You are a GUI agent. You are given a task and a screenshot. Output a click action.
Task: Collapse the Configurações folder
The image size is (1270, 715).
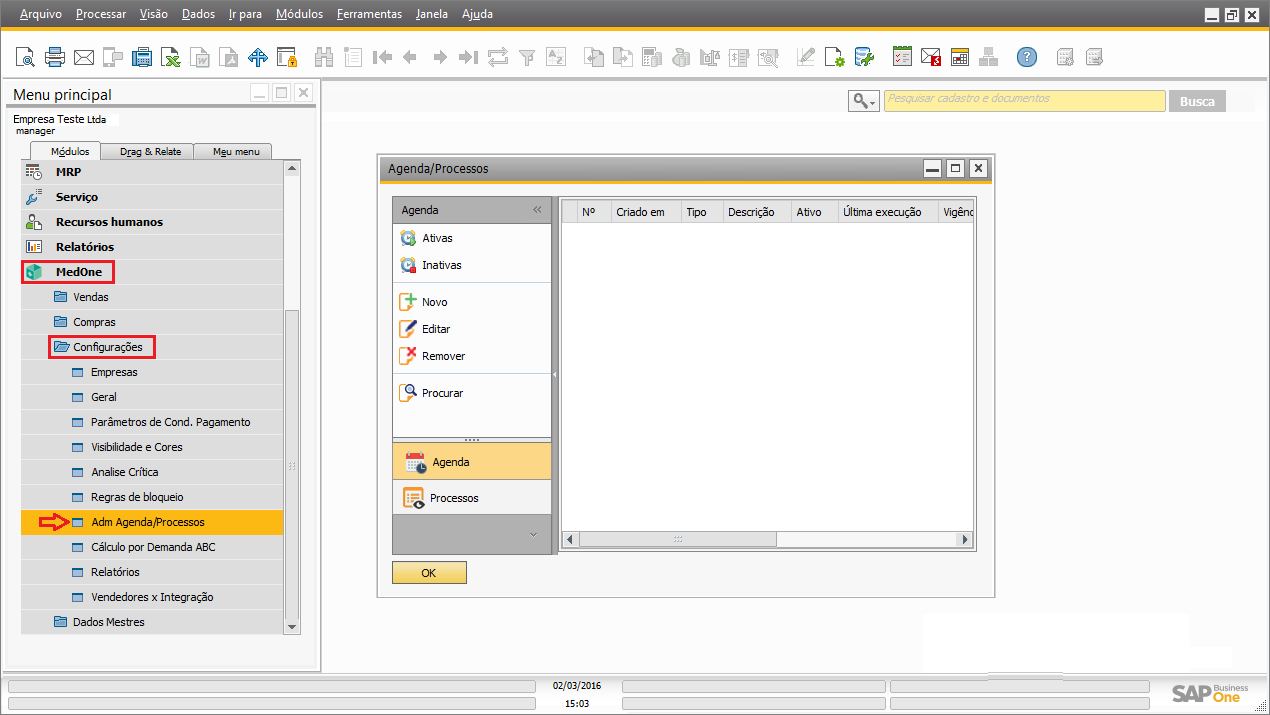[108, 347]
